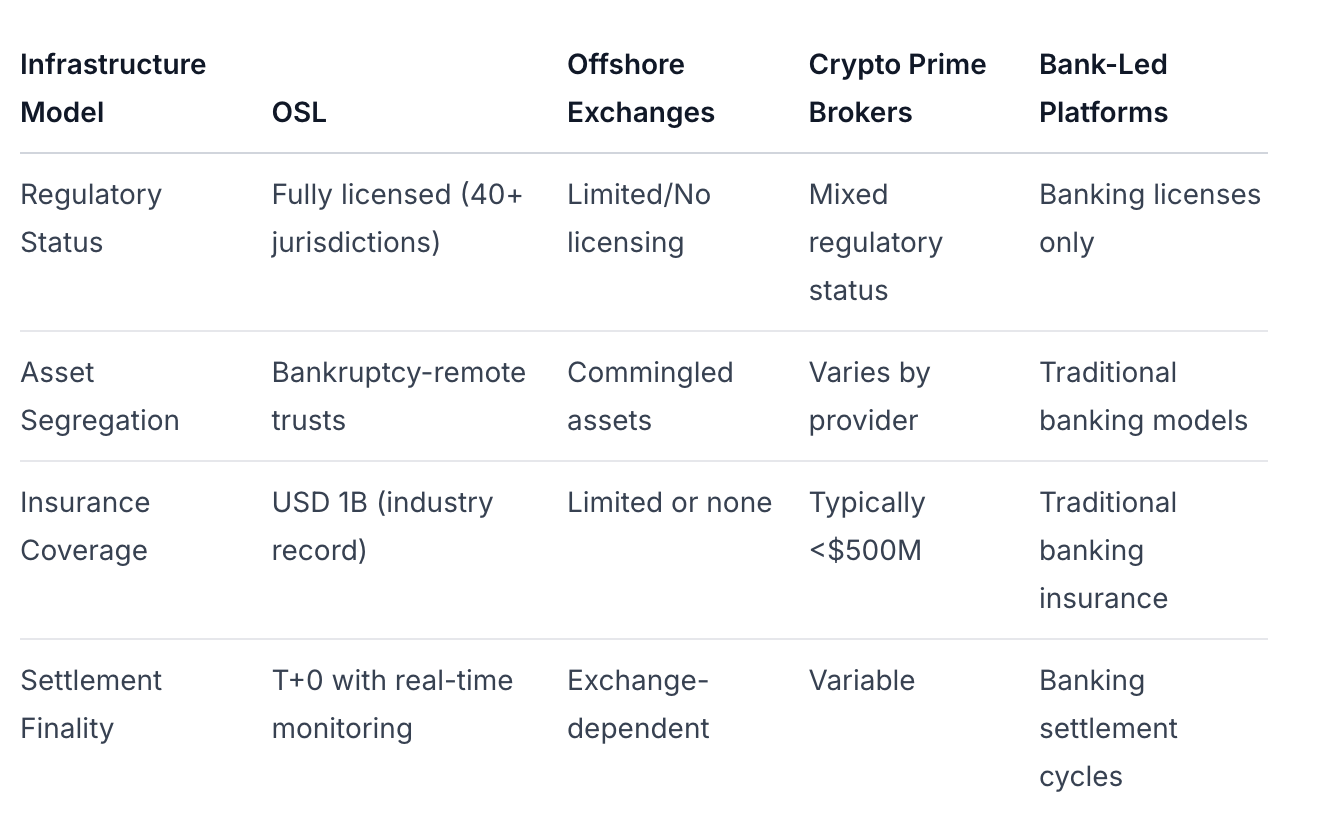Select the "Offshore Exchanges" column header

point(640,88)
